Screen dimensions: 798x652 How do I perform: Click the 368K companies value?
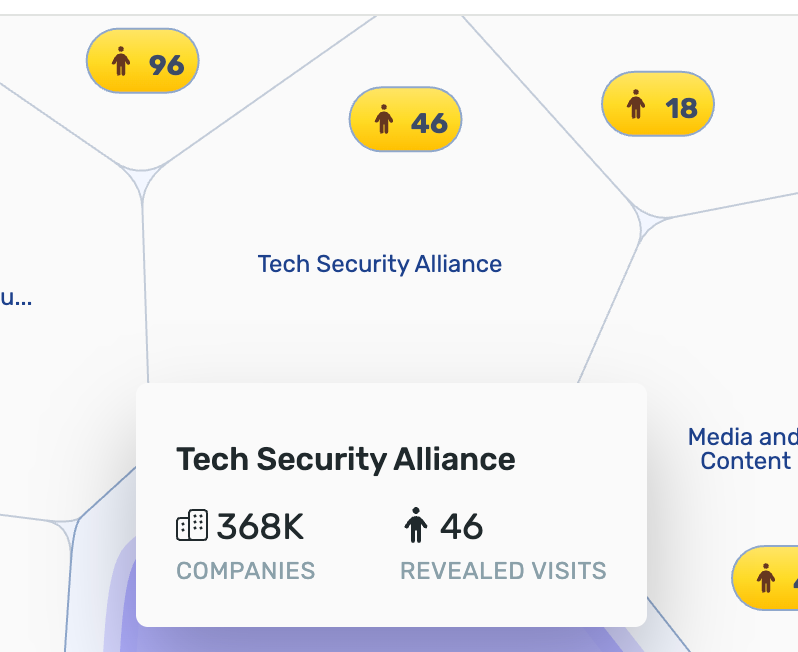(260, 526)
